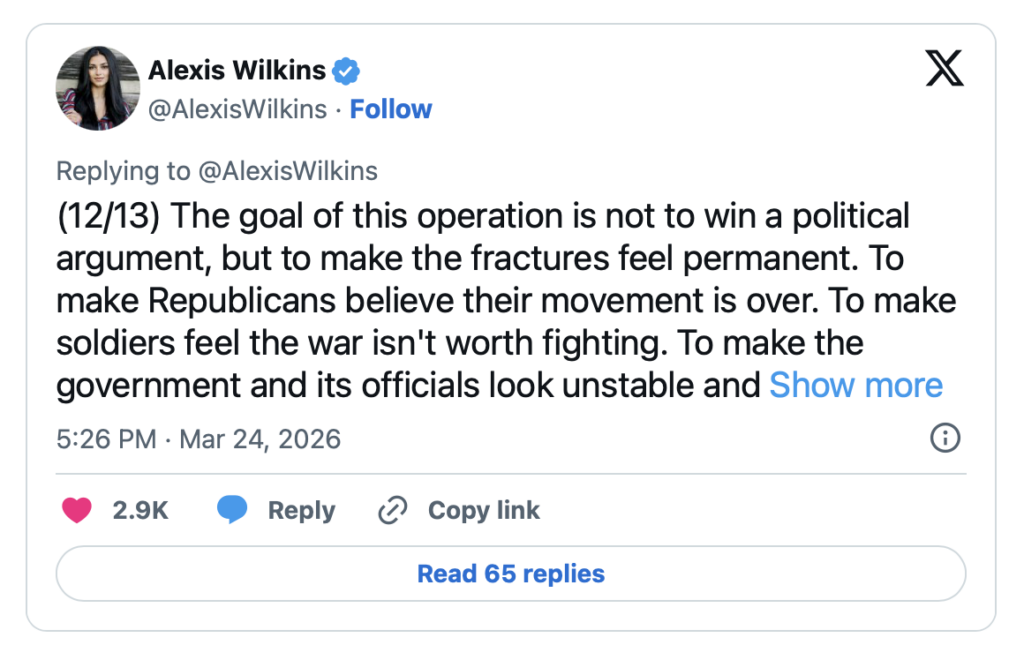Follow Alexis Wilkins via the Follow link
The image size is (1024, 660).
391,109
